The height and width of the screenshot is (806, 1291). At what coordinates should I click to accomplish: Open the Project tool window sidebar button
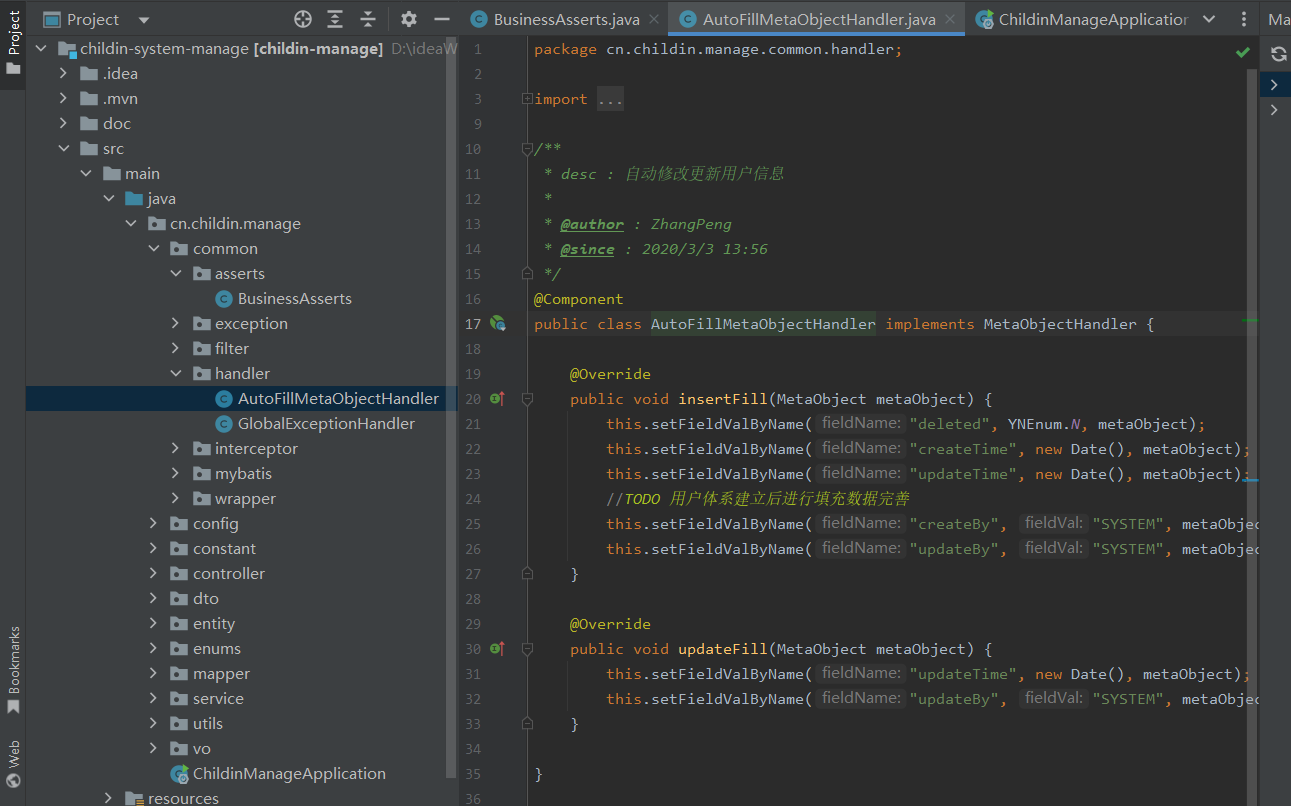13,44
